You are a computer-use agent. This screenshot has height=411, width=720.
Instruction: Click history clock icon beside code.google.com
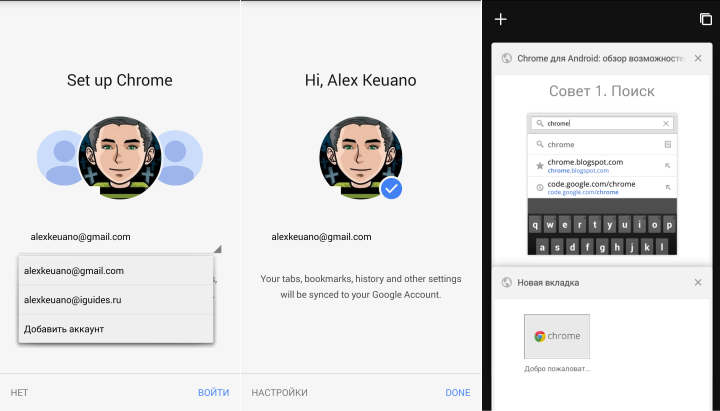tap(540, 187)
